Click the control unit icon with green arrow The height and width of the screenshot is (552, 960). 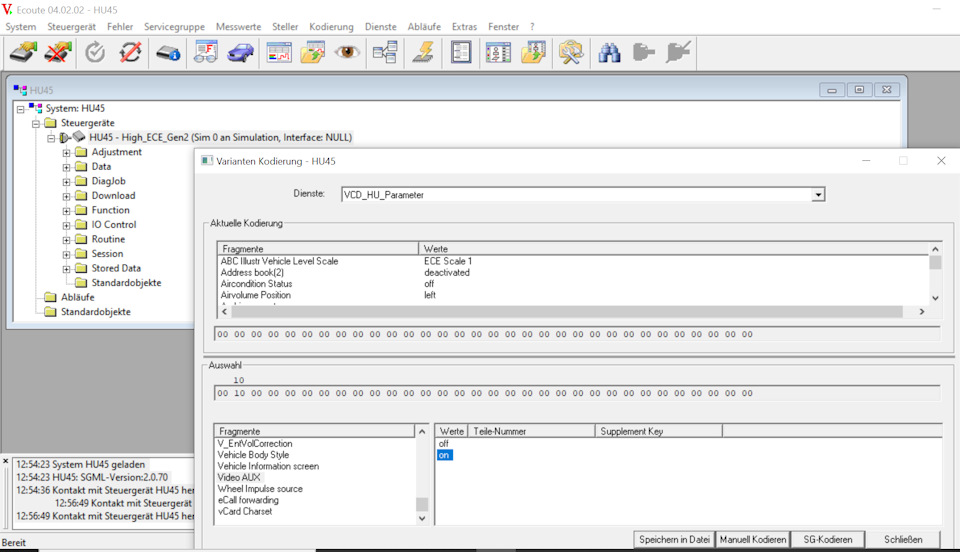point(23,52)
